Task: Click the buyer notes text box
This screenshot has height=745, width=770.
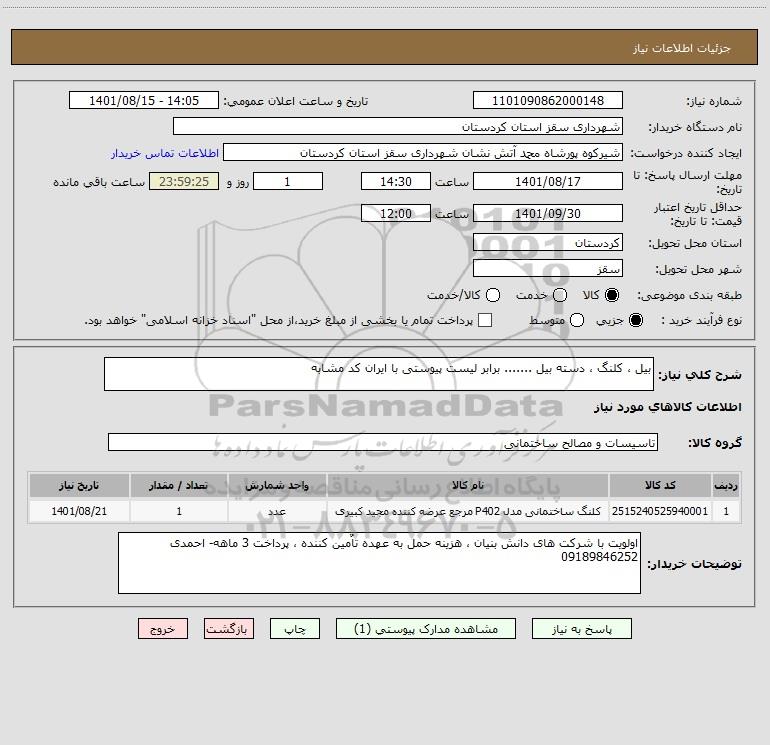Action: (x=379, y=563)
